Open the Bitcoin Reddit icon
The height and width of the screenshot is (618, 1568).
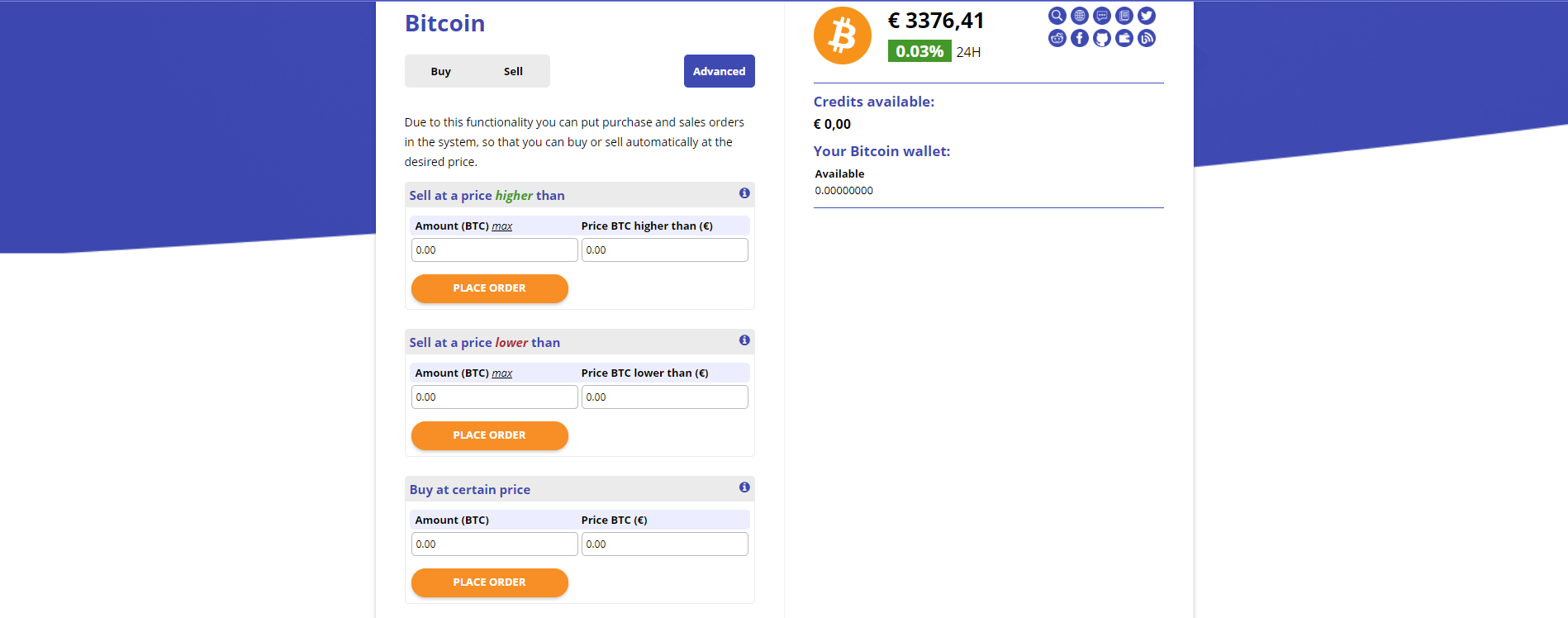point(1057,38)
